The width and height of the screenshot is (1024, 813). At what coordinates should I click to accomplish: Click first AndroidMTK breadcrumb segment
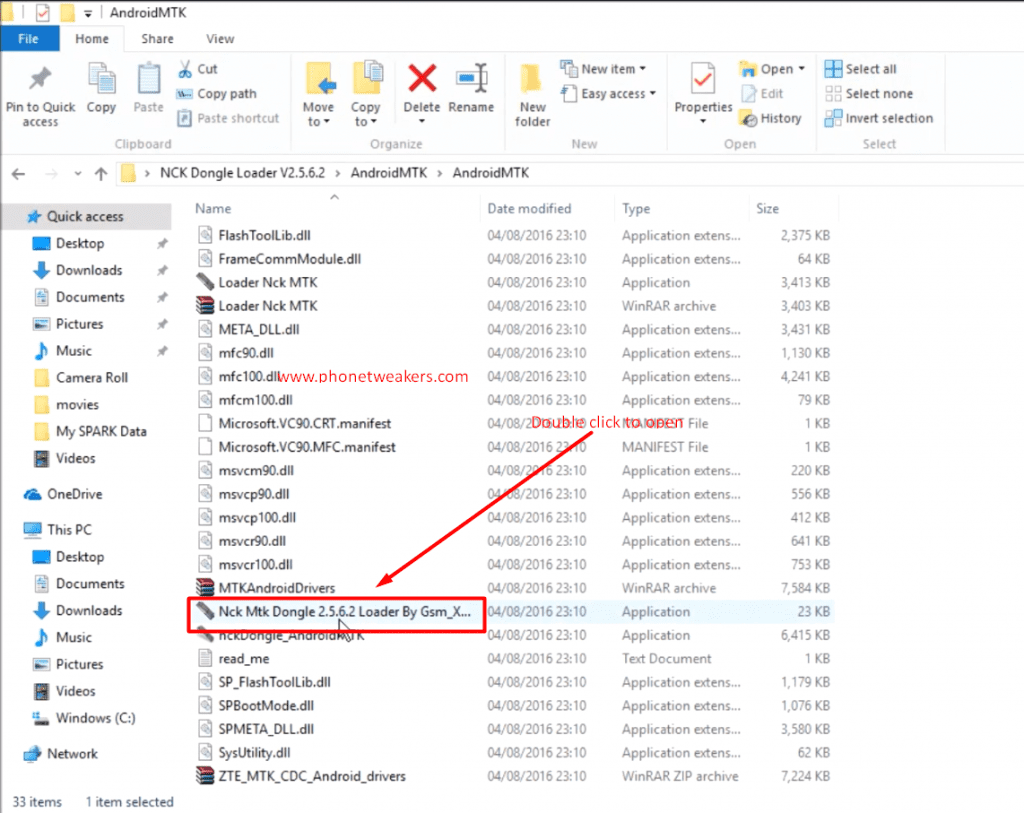[389, 173]
